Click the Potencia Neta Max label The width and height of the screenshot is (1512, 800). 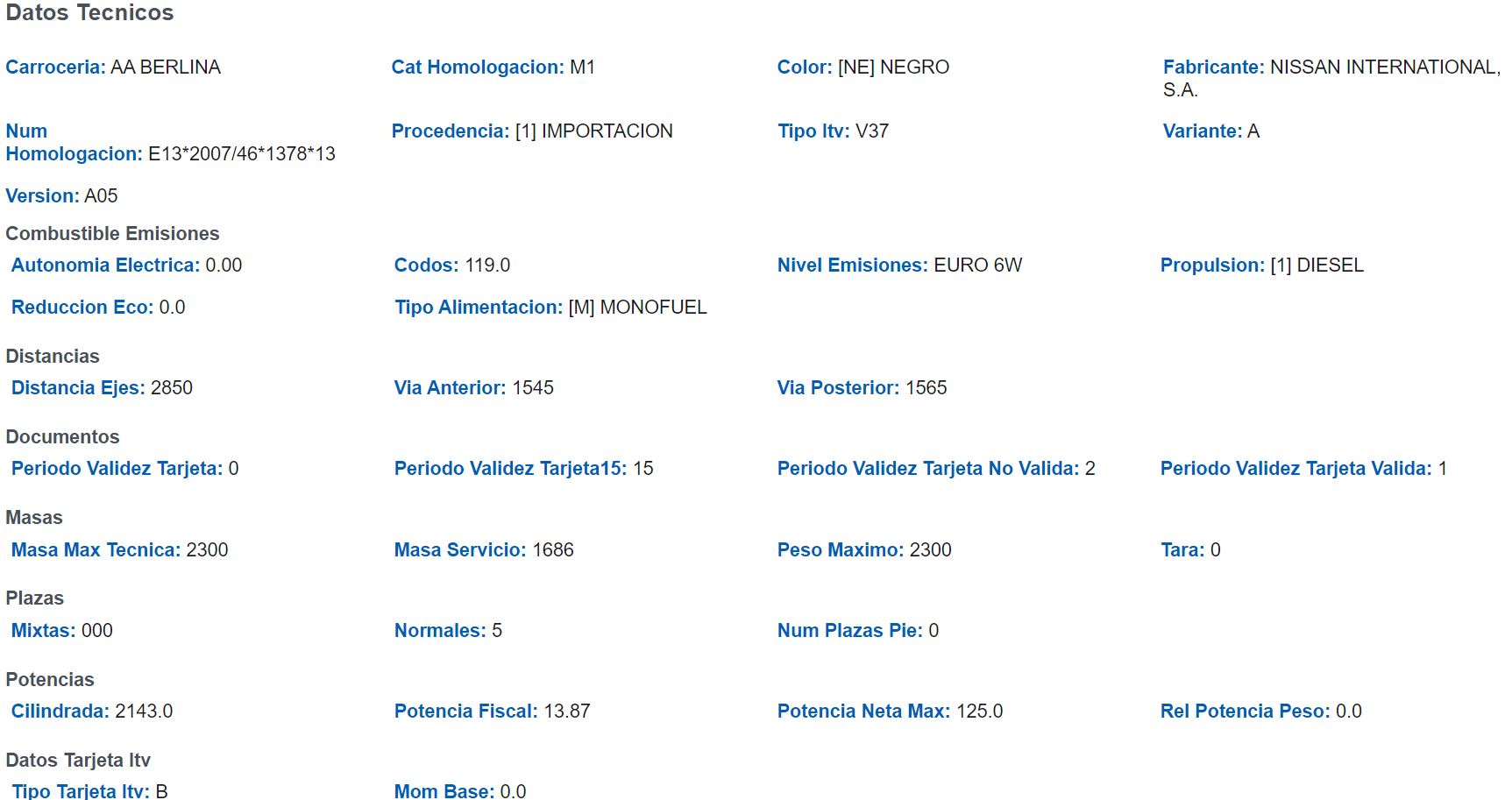click(x=863, y=712)
